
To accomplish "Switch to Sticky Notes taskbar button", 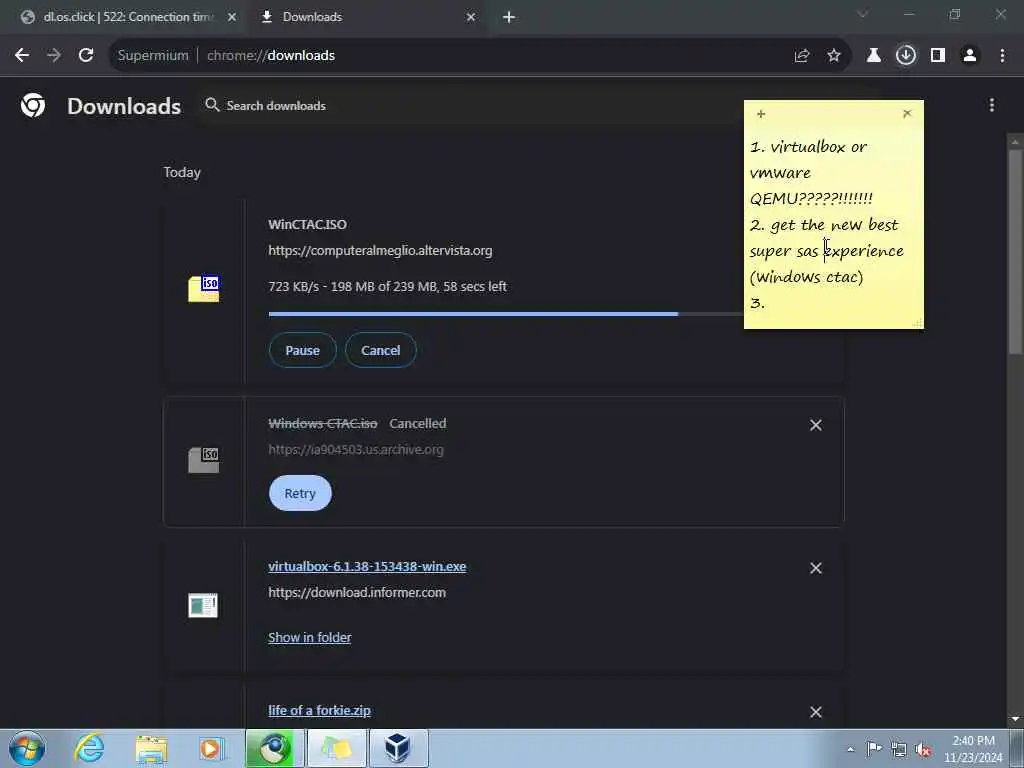I will 336,748.
